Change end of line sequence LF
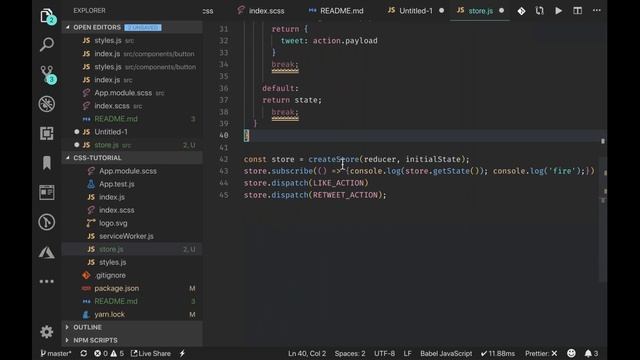The image size is (640, 360). 407,353
